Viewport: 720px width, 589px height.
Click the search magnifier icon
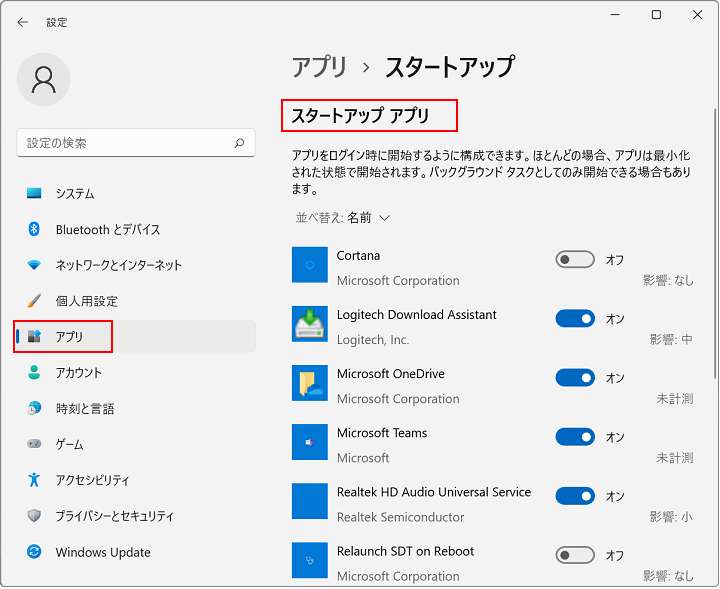[x=239, y=143]
